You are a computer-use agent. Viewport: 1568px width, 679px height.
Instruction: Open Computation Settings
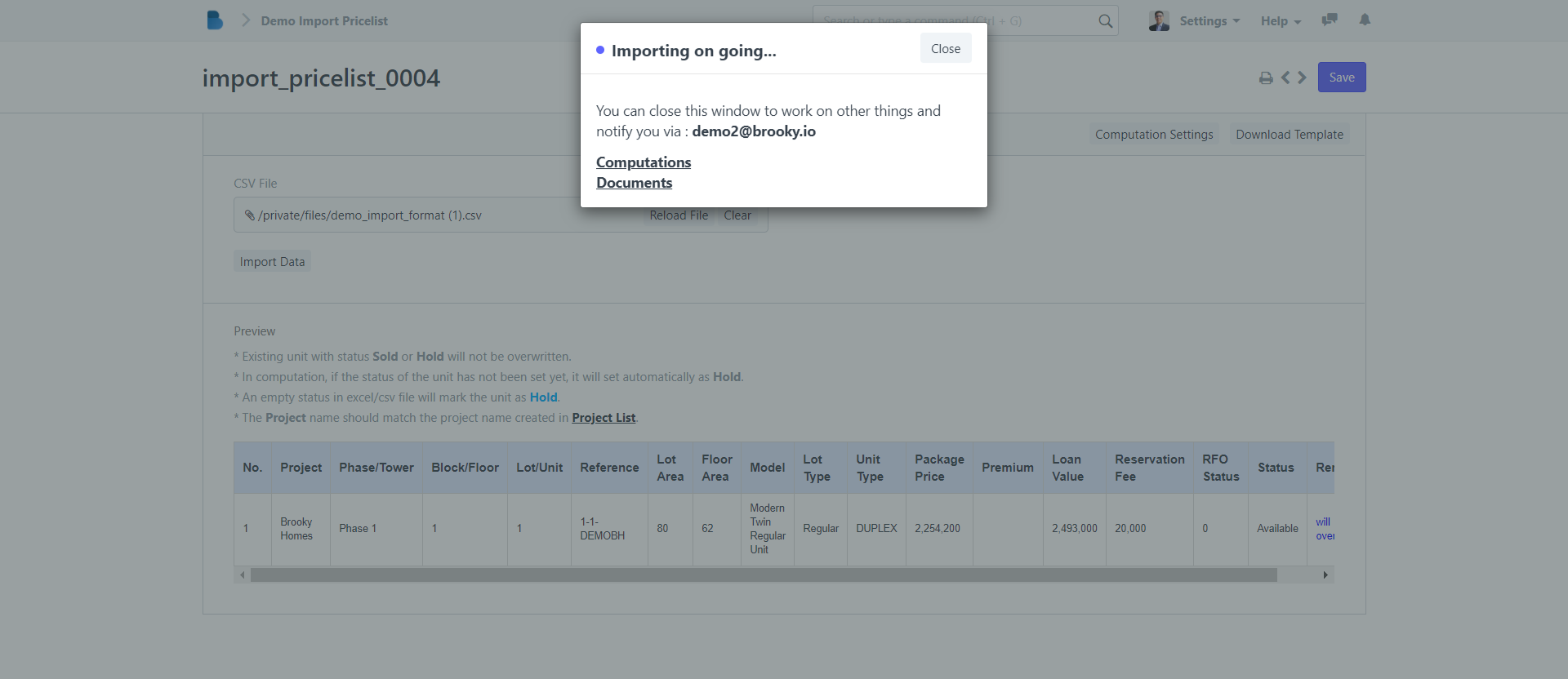[x=1153, y=135]
